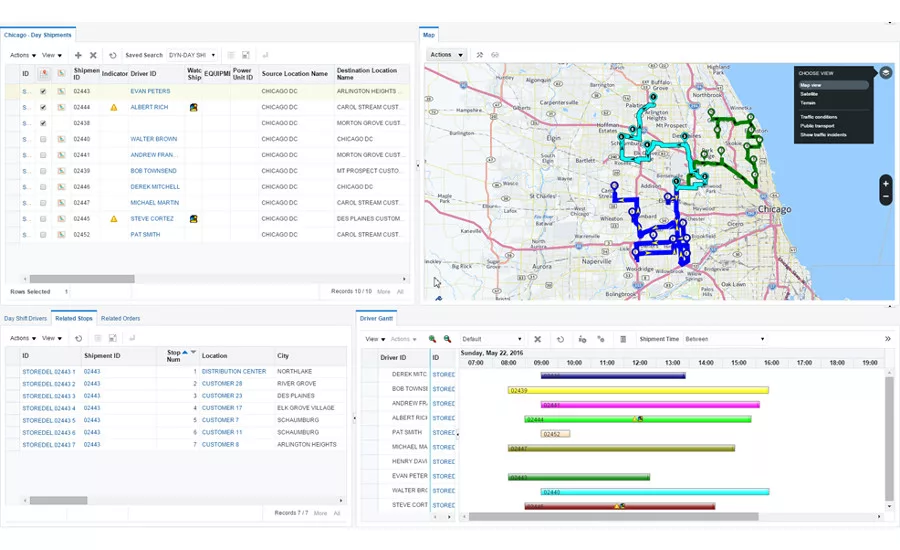Uncheck shipment 02438 checkbox
Screen dimensions: 900x550
click(x=43, y=123)
